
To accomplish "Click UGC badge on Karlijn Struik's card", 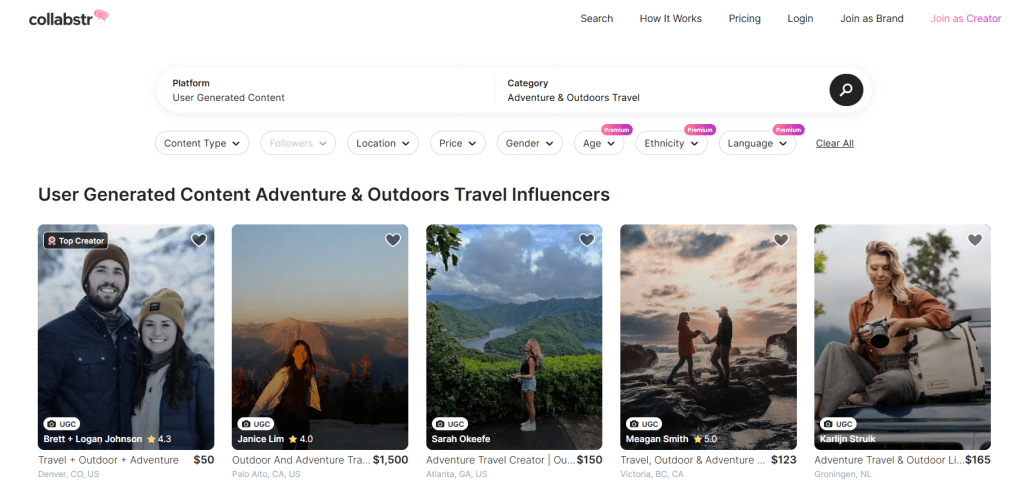I will tap(839, 424).
